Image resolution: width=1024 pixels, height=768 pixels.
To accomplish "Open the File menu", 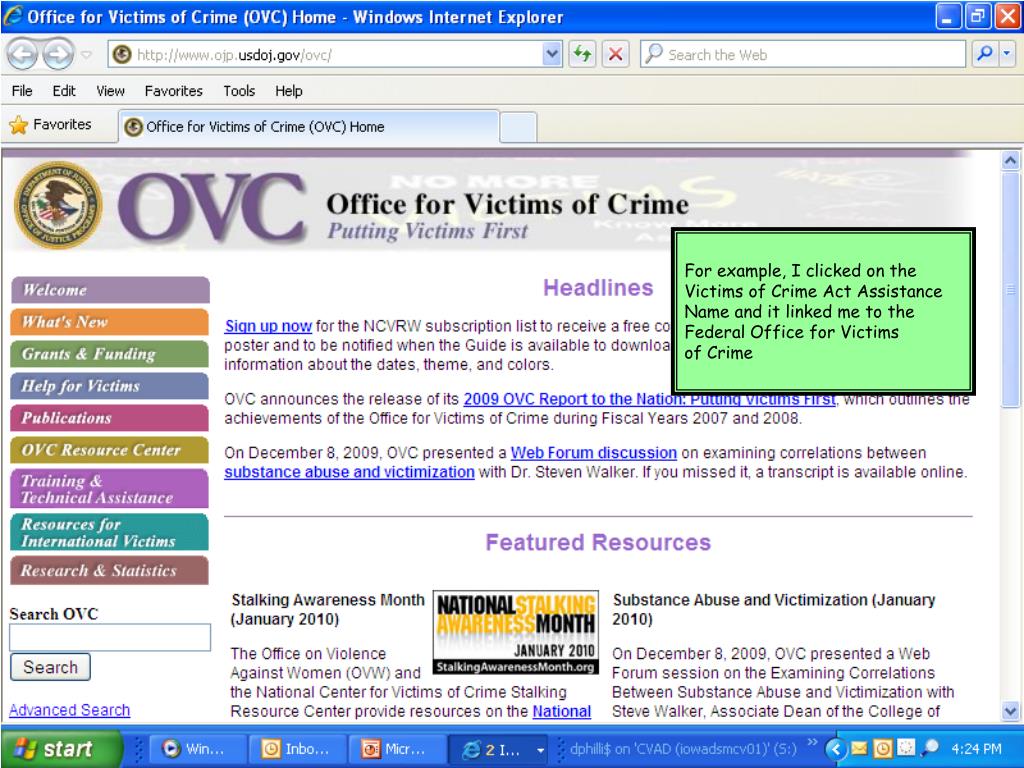I will point(22,91).
